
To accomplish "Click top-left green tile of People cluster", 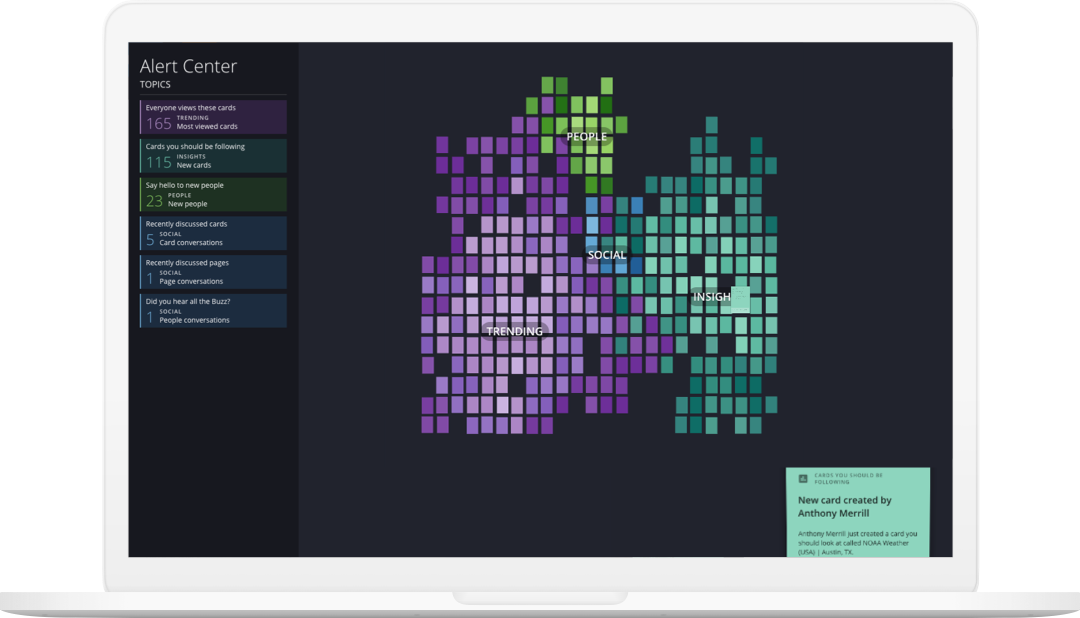I will pyautogui.click(x=547, y=85).
